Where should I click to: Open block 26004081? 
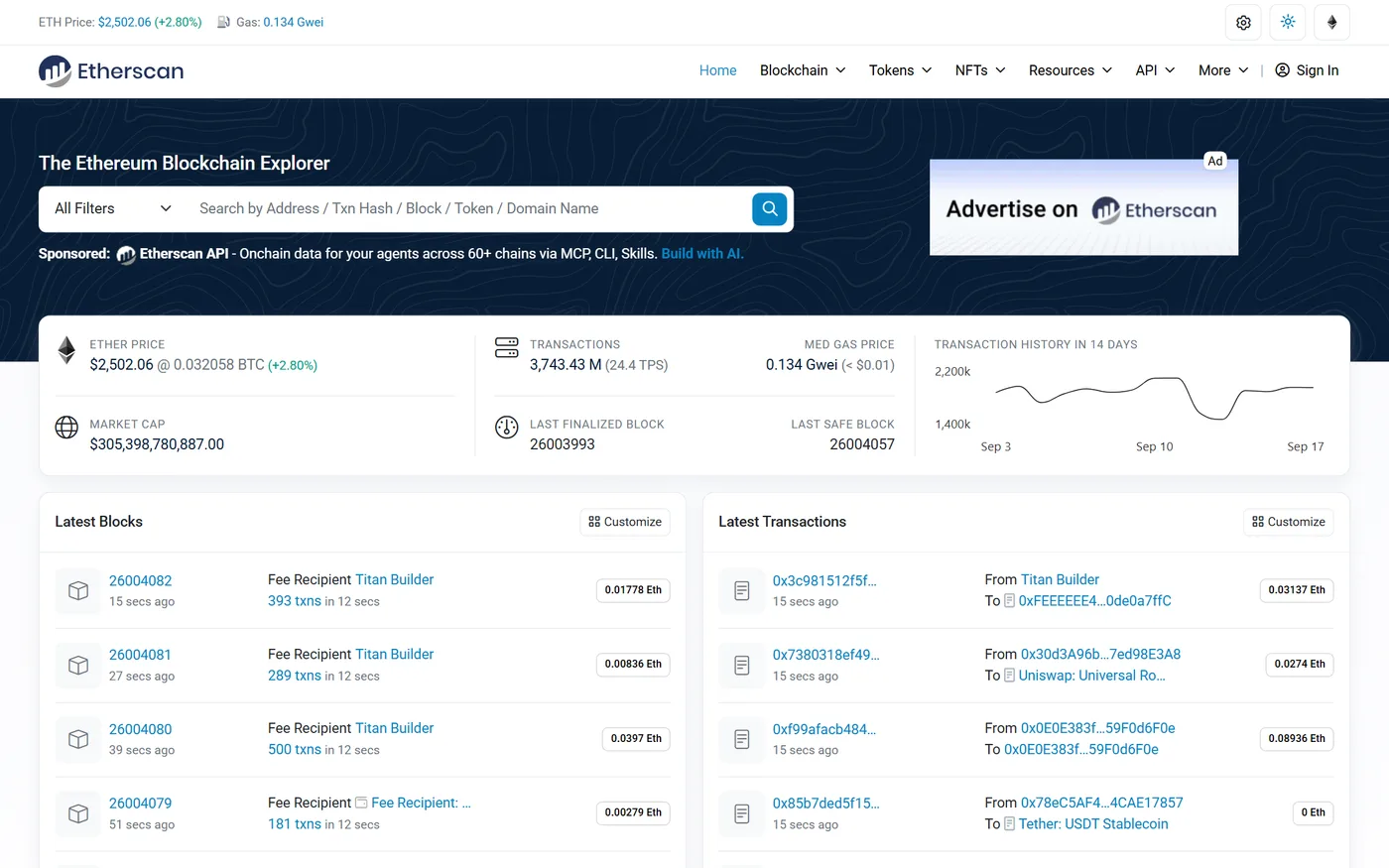pyautogui.click(x=140, y=655)
